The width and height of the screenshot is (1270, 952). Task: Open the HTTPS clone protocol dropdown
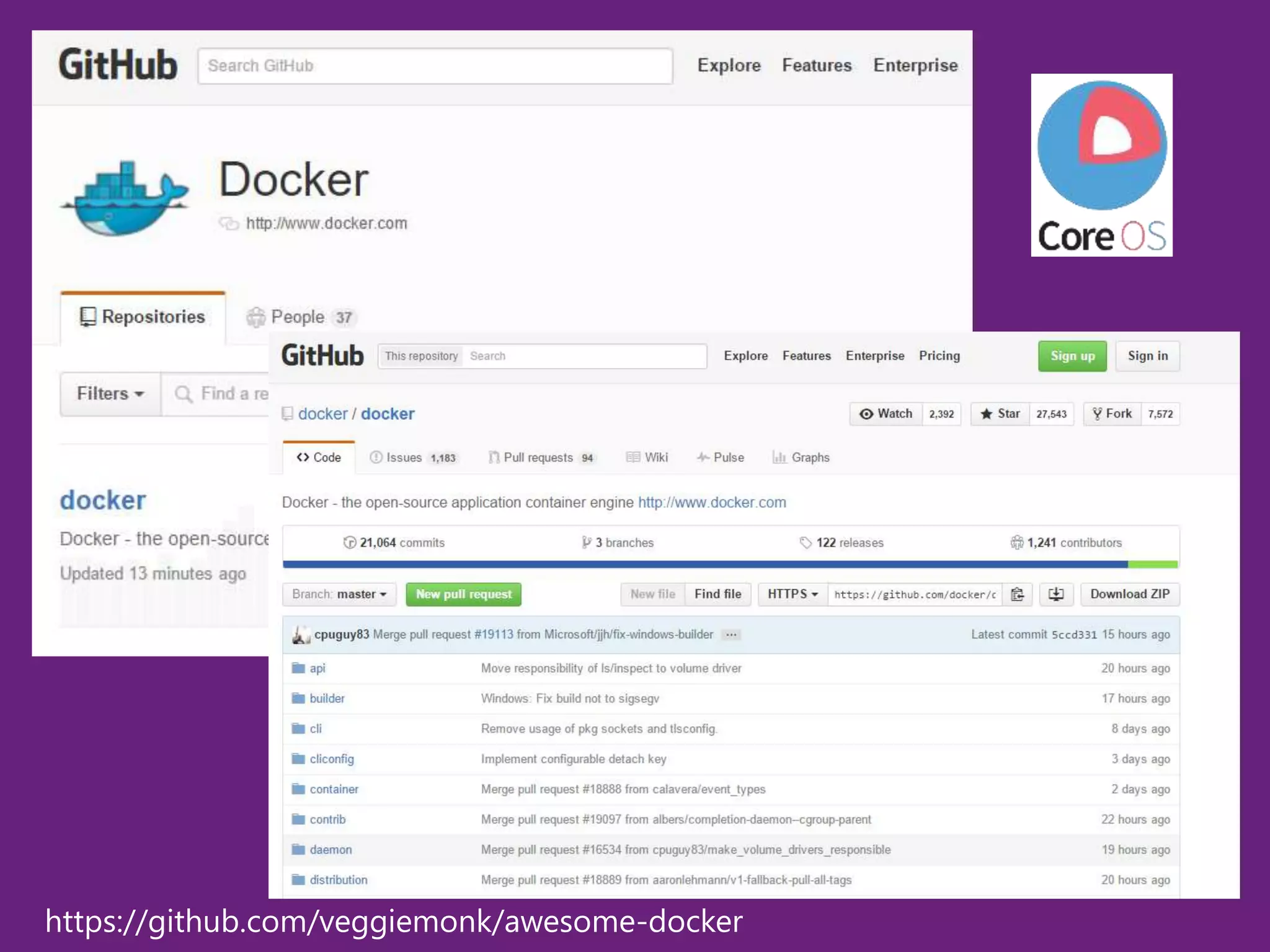click(x=793, y=594)
